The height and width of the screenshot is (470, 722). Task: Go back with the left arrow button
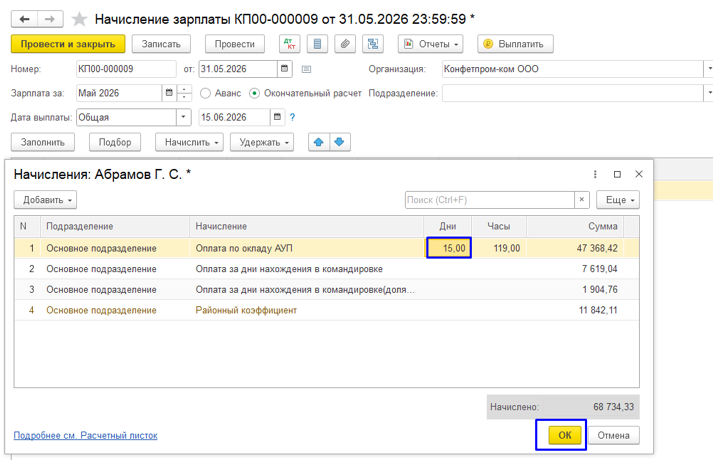click(x=24, y=19)
